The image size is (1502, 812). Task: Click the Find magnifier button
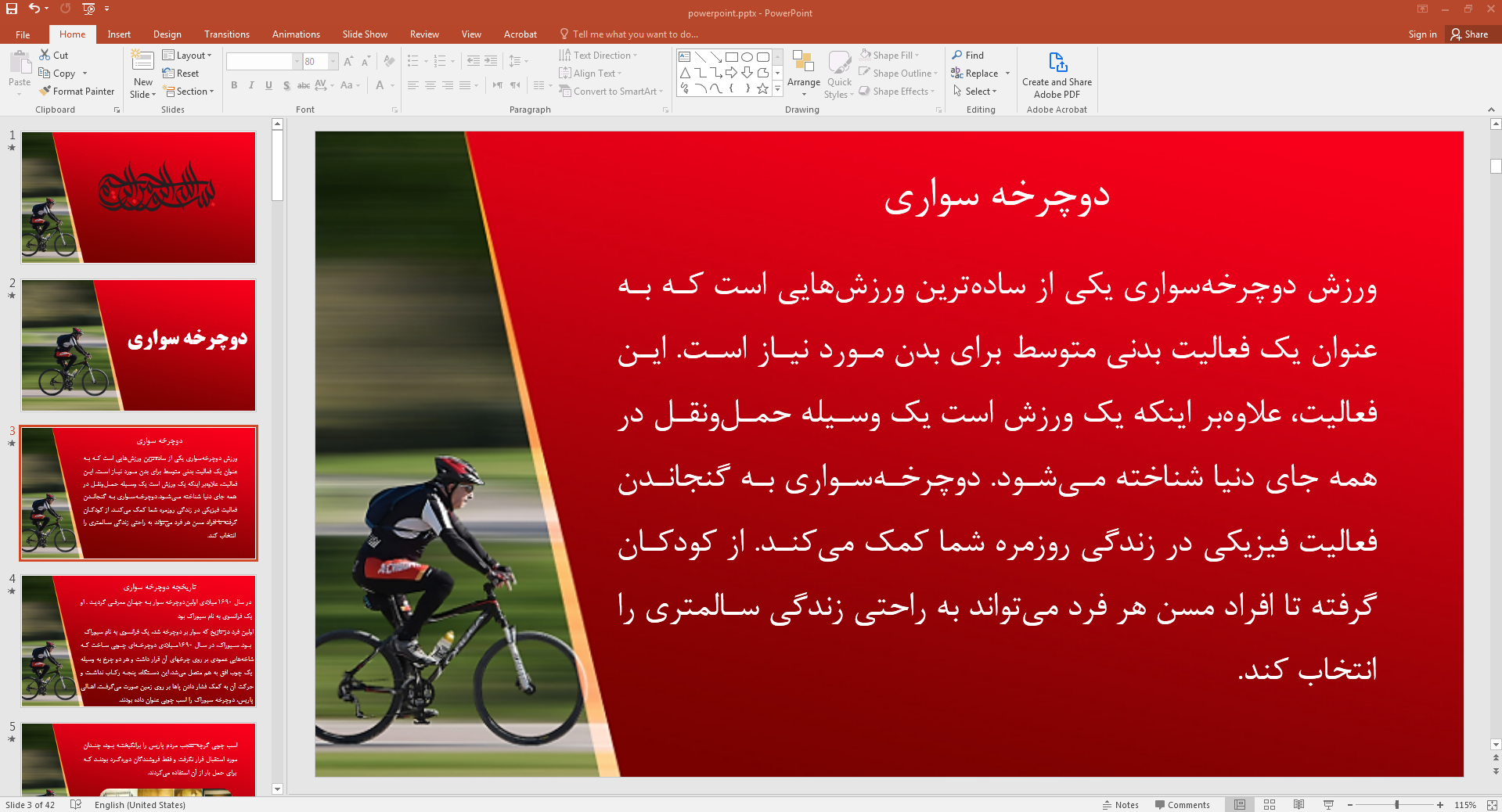[968, 56]
